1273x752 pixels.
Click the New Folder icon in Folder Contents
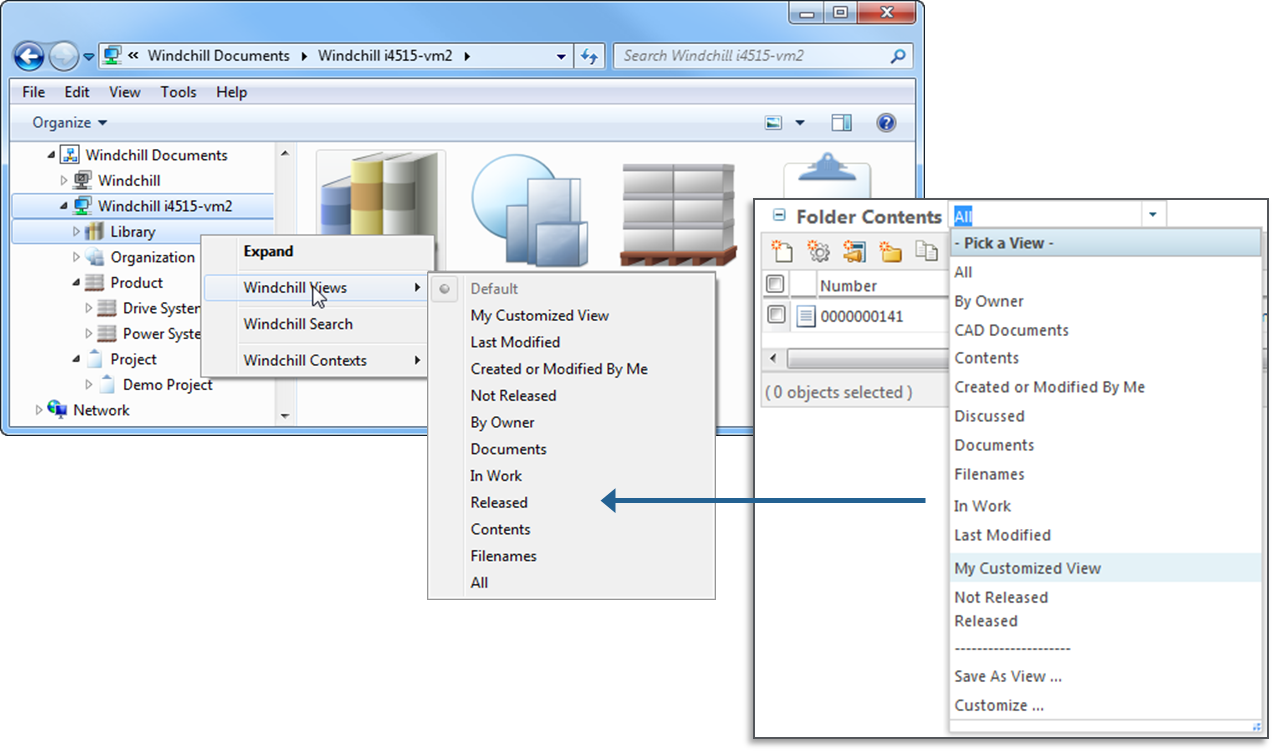(890, 250)
